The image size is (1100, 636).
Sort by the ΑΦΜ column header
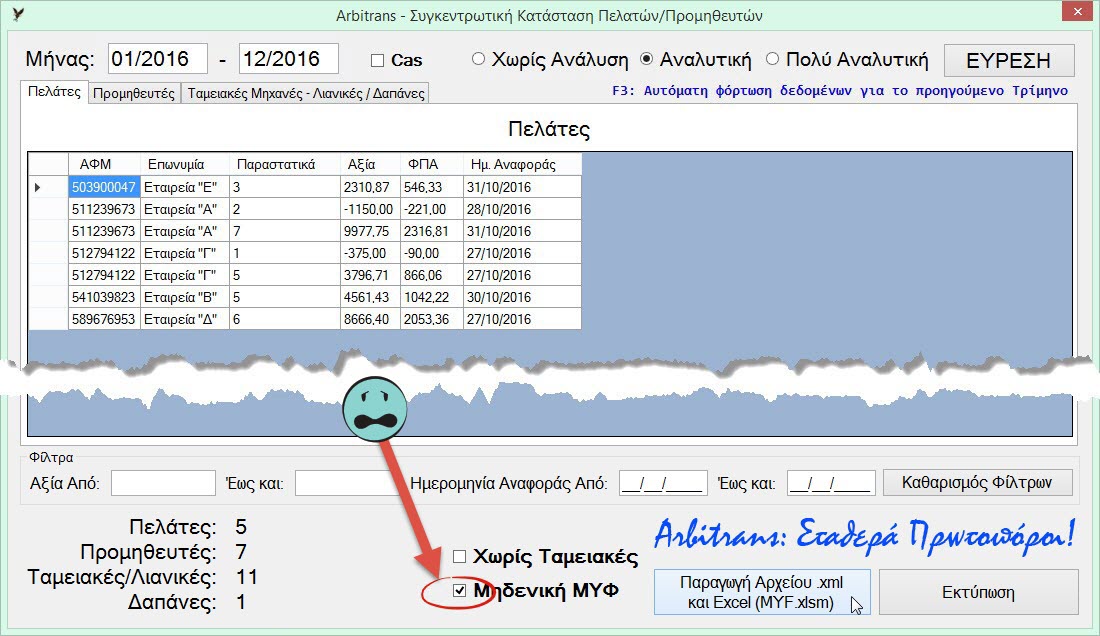105,164
